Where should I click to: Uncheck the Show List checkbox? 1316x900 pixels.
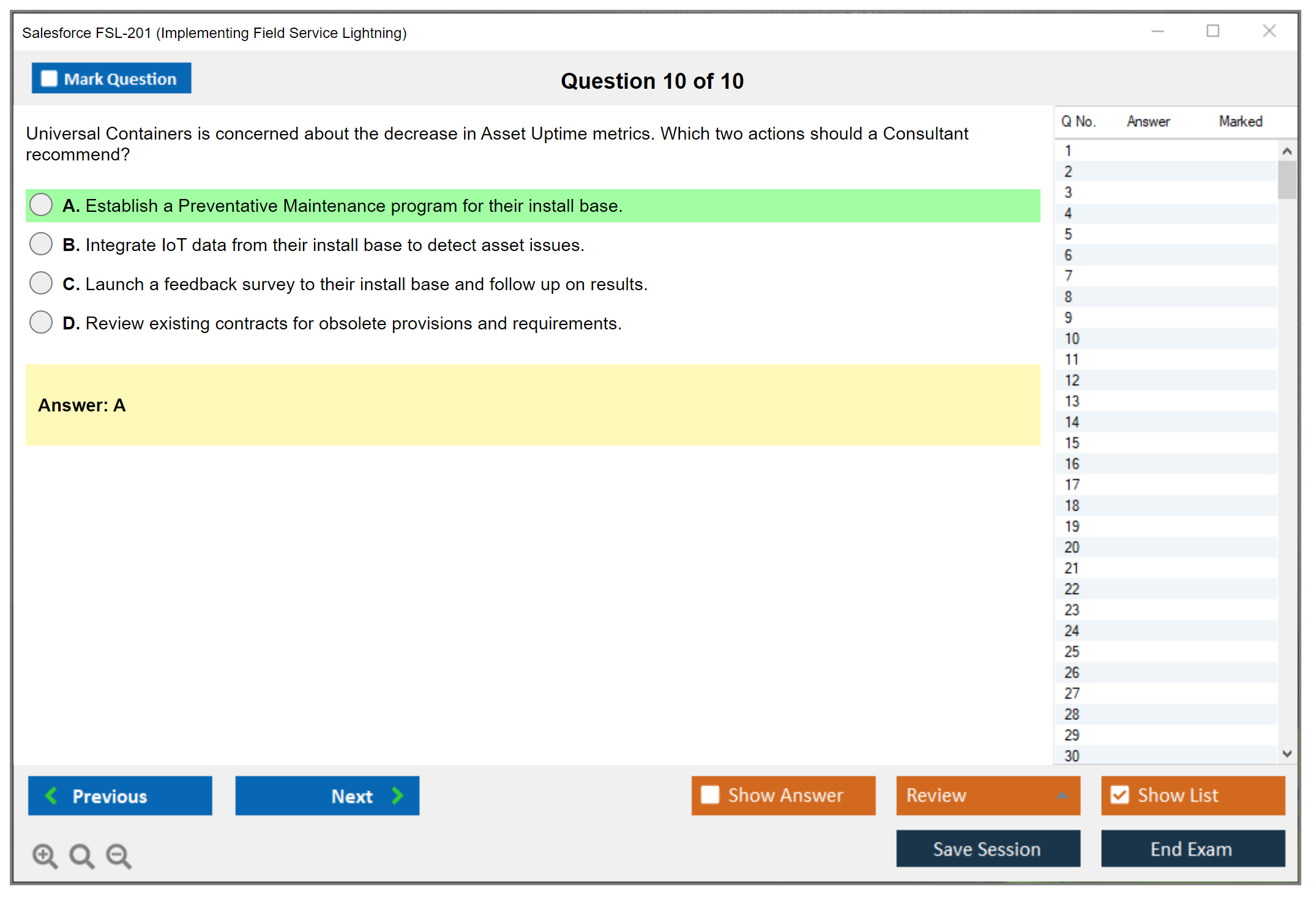point(1120,795)
